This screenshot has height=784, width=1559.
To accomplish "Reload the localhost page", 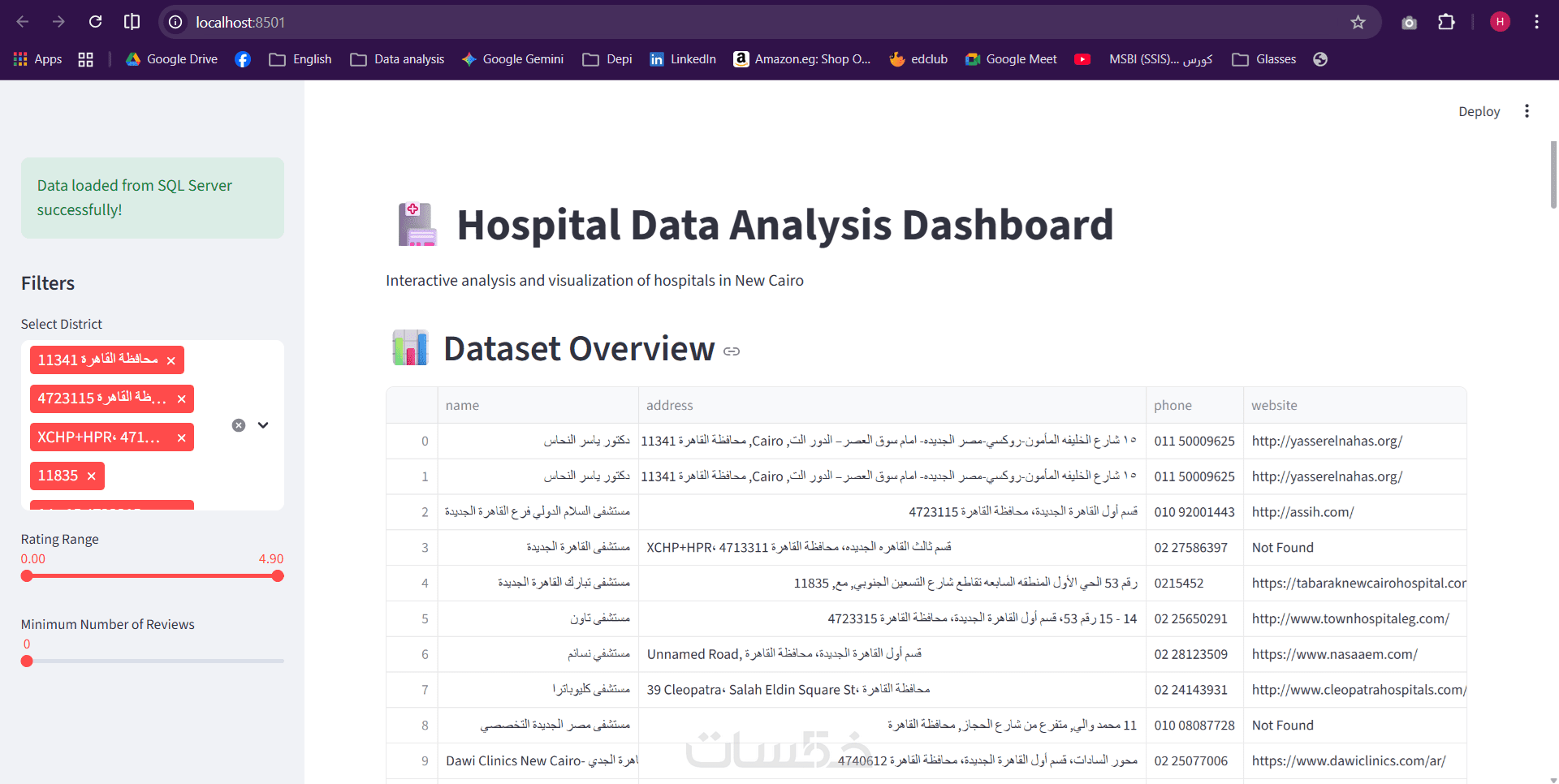I will point(95,22).
